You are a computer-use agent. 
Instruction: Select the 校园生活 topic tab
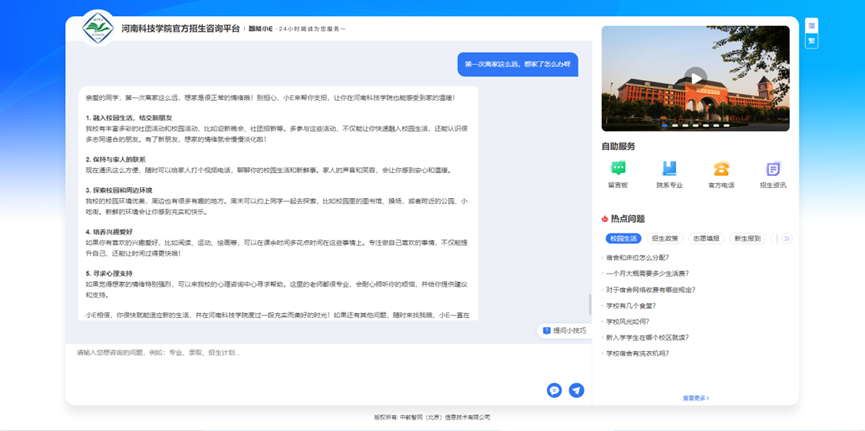pyautogui.click(x=623, y=239)
